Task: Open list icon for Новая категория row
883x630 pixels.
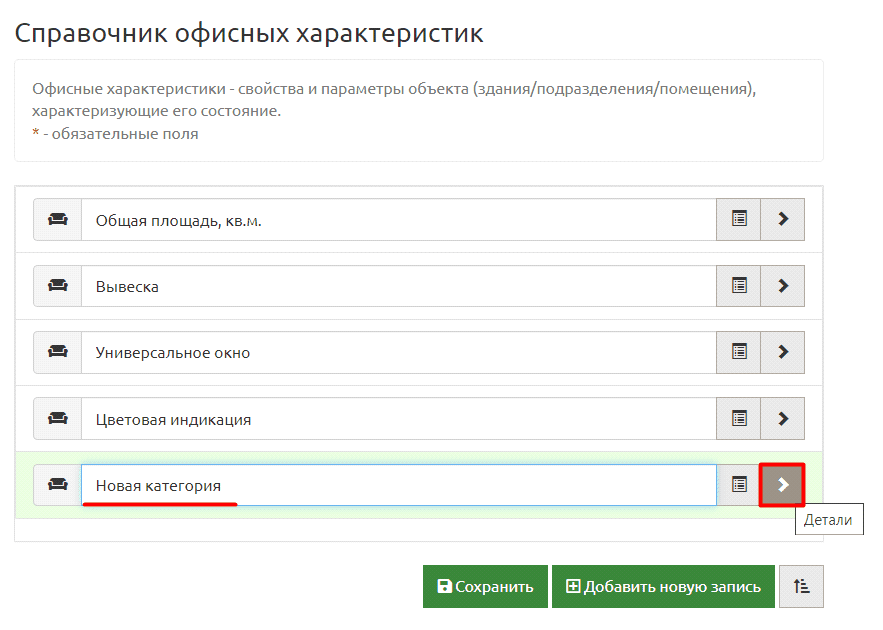Action: [x=739, y=485]
